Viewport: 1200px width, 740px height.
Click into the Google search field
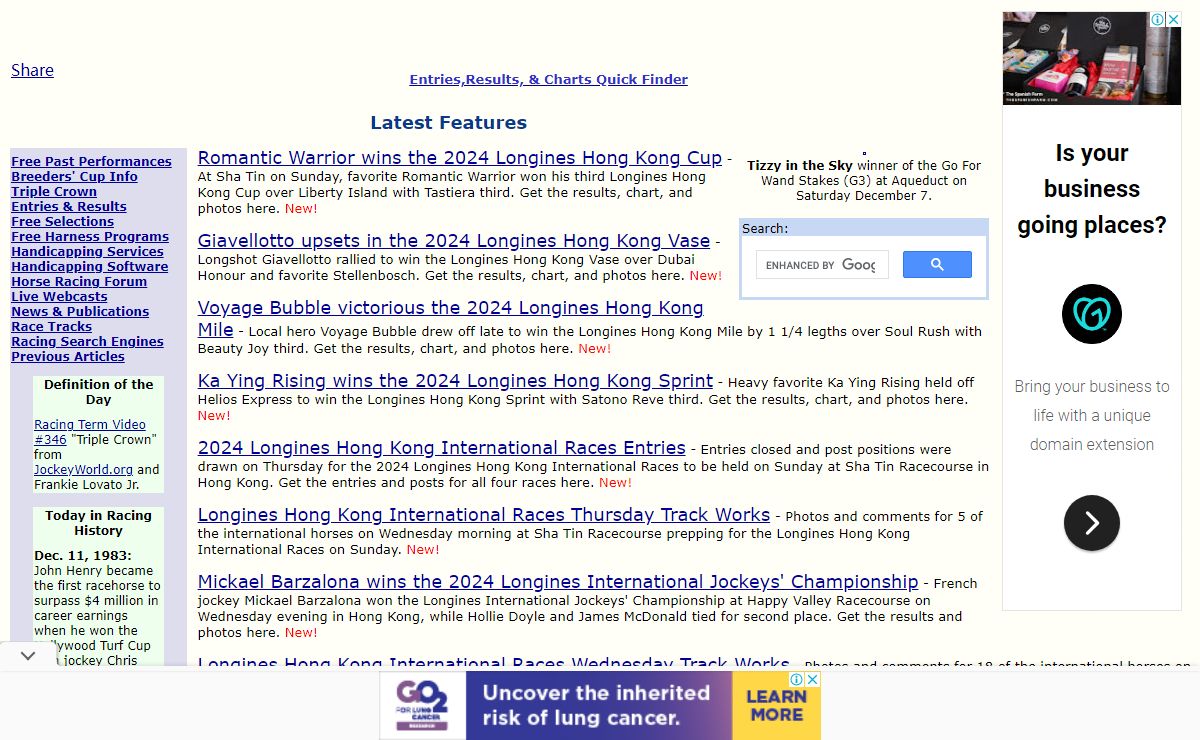(x=822, y=265)
